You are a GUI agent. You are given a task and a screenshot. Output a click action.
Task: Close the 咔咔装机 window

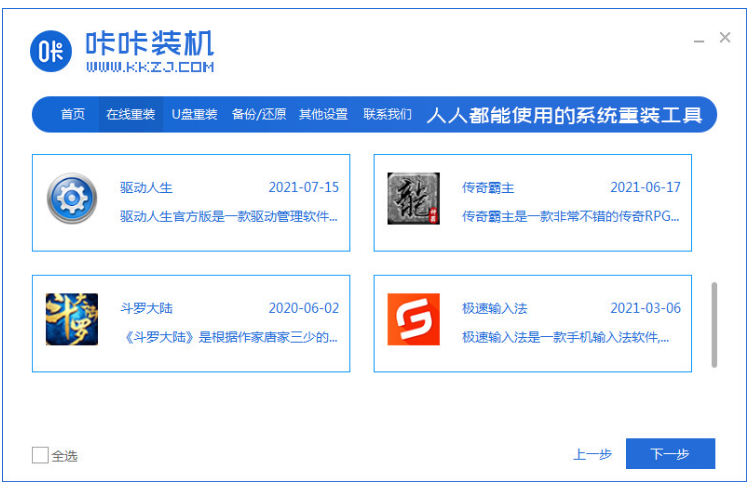coord(725,38)
